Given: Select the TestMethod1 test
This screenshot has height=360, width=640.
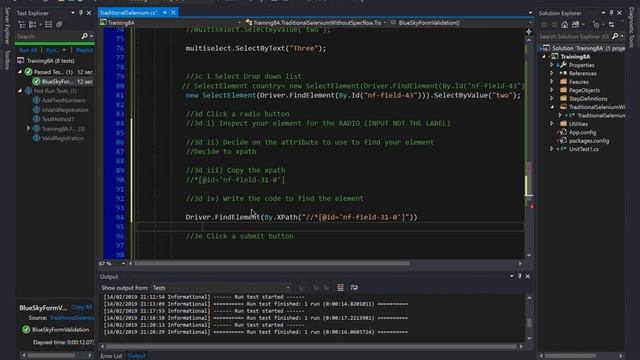Looking at the screenshot, I should pyautogui.click(x=58, y=119).
